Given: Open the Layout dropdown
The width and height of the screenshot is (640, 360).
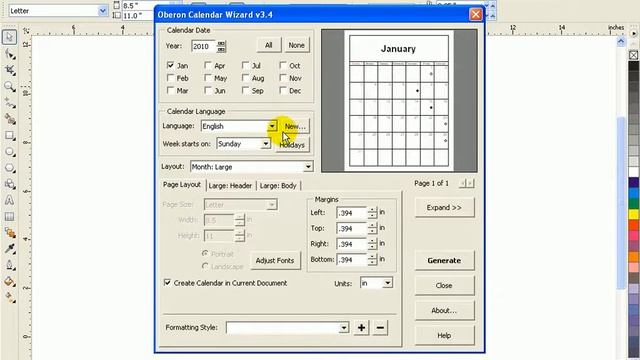Looking at the screenshot, I should 308,167.
